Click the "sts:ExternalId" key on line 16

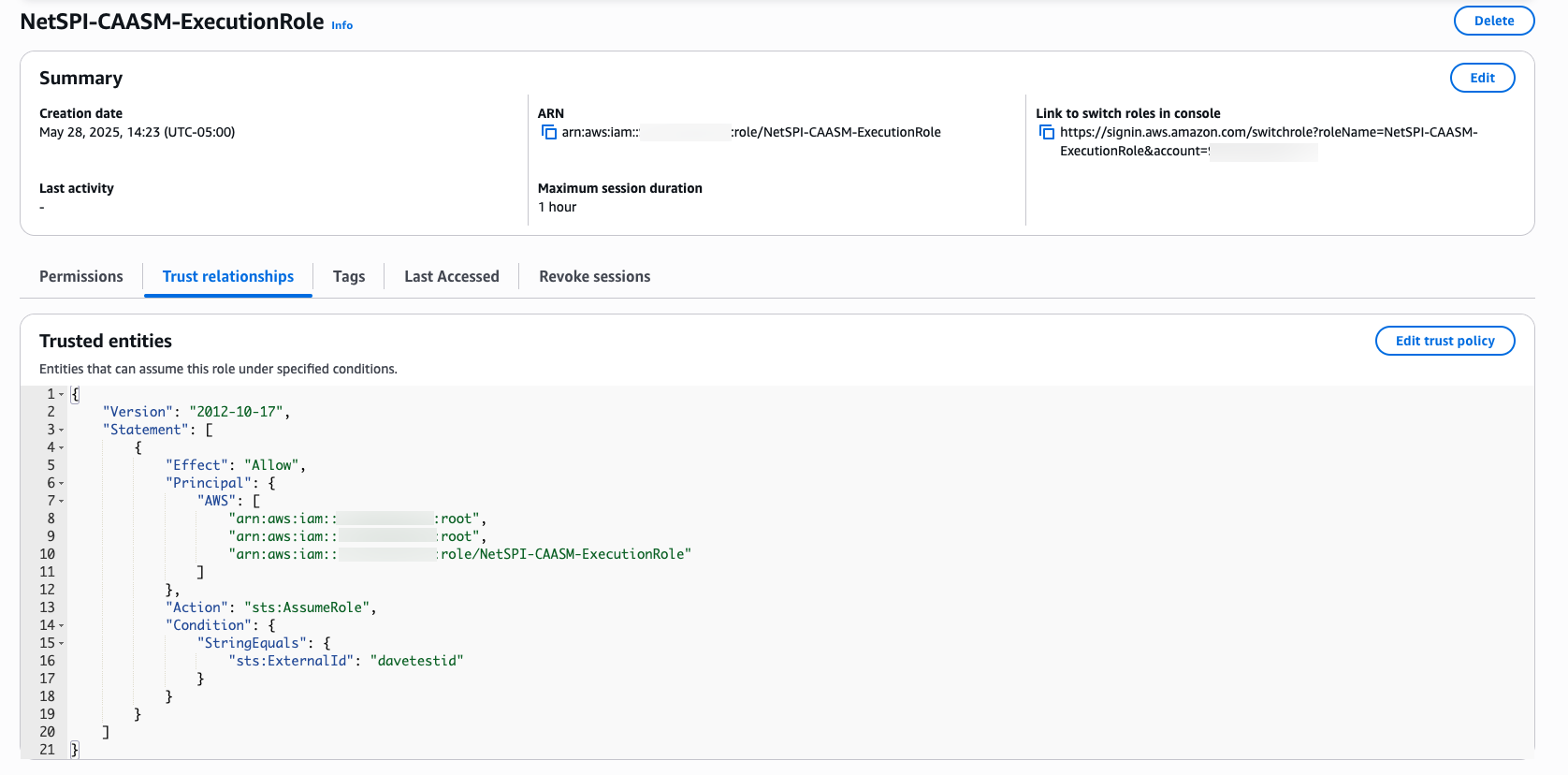[x=291, y=661]
